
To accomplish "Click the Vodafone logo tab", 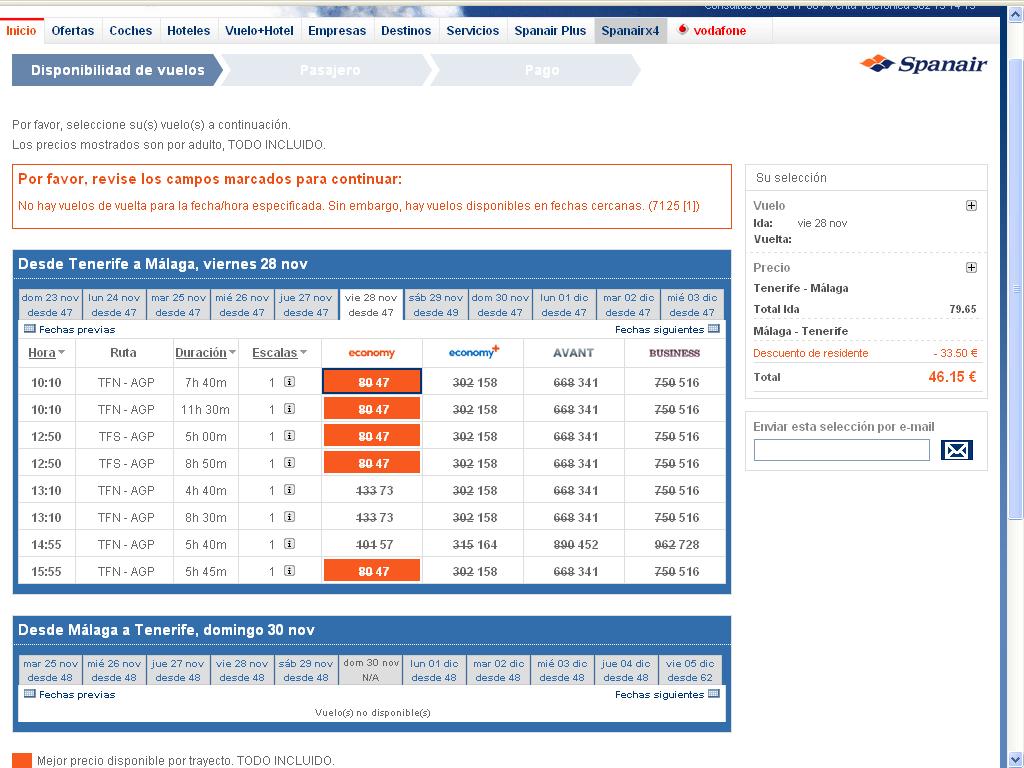I will coord(711,30).
